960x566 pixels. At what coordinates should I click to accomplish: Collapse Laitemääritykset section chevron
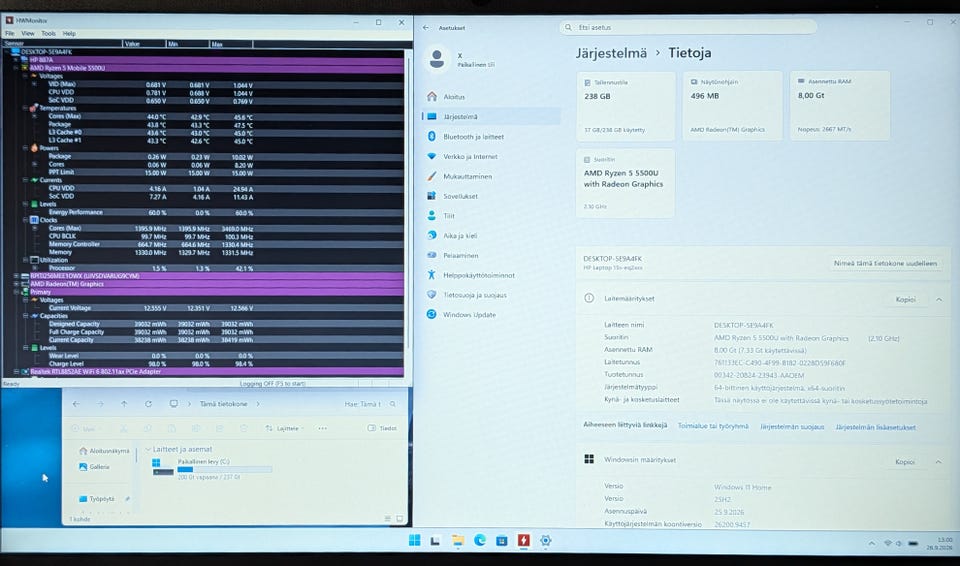[x=939, y=300]
